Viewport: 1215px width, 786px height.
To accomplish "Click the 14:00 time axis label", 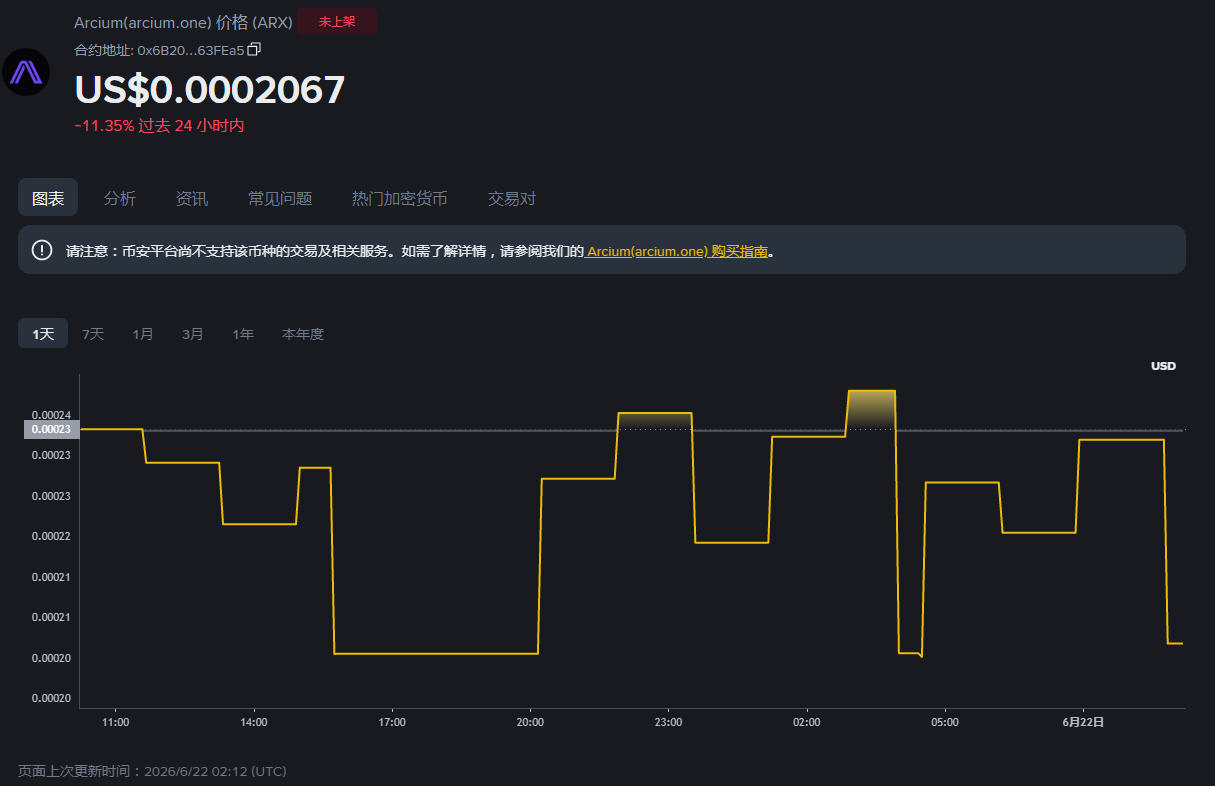I will (x=254, y=722).
